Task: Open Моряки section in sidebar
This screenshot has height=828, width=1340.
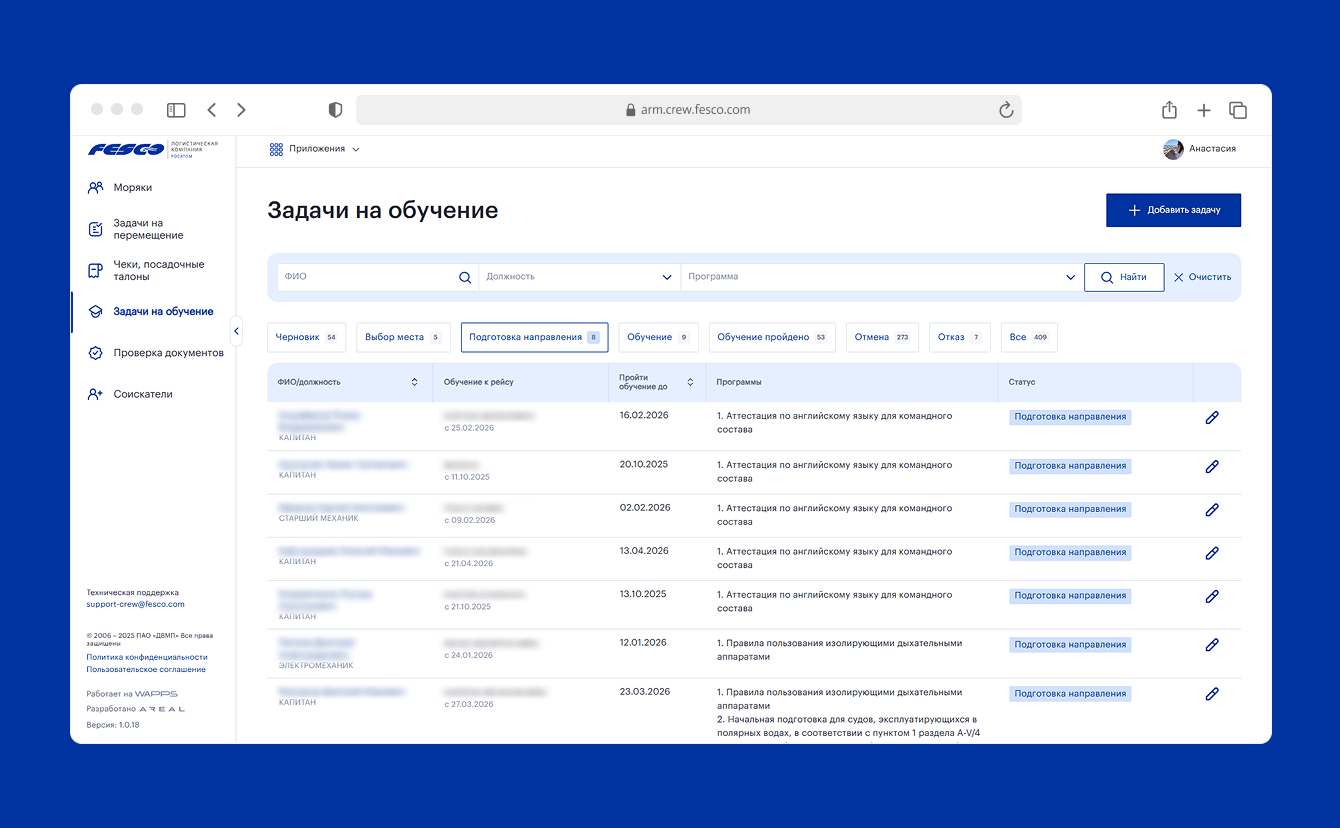Action: pyautogui.click(x=132, y=187)
